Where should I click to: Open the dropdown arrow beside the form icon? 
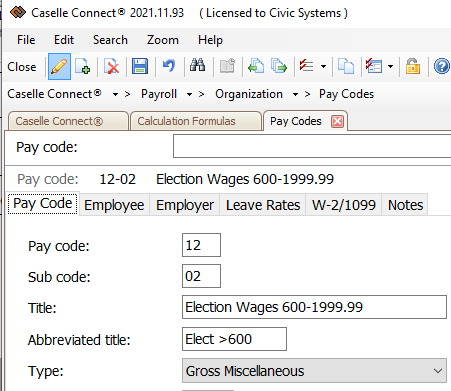pos(390,66)
